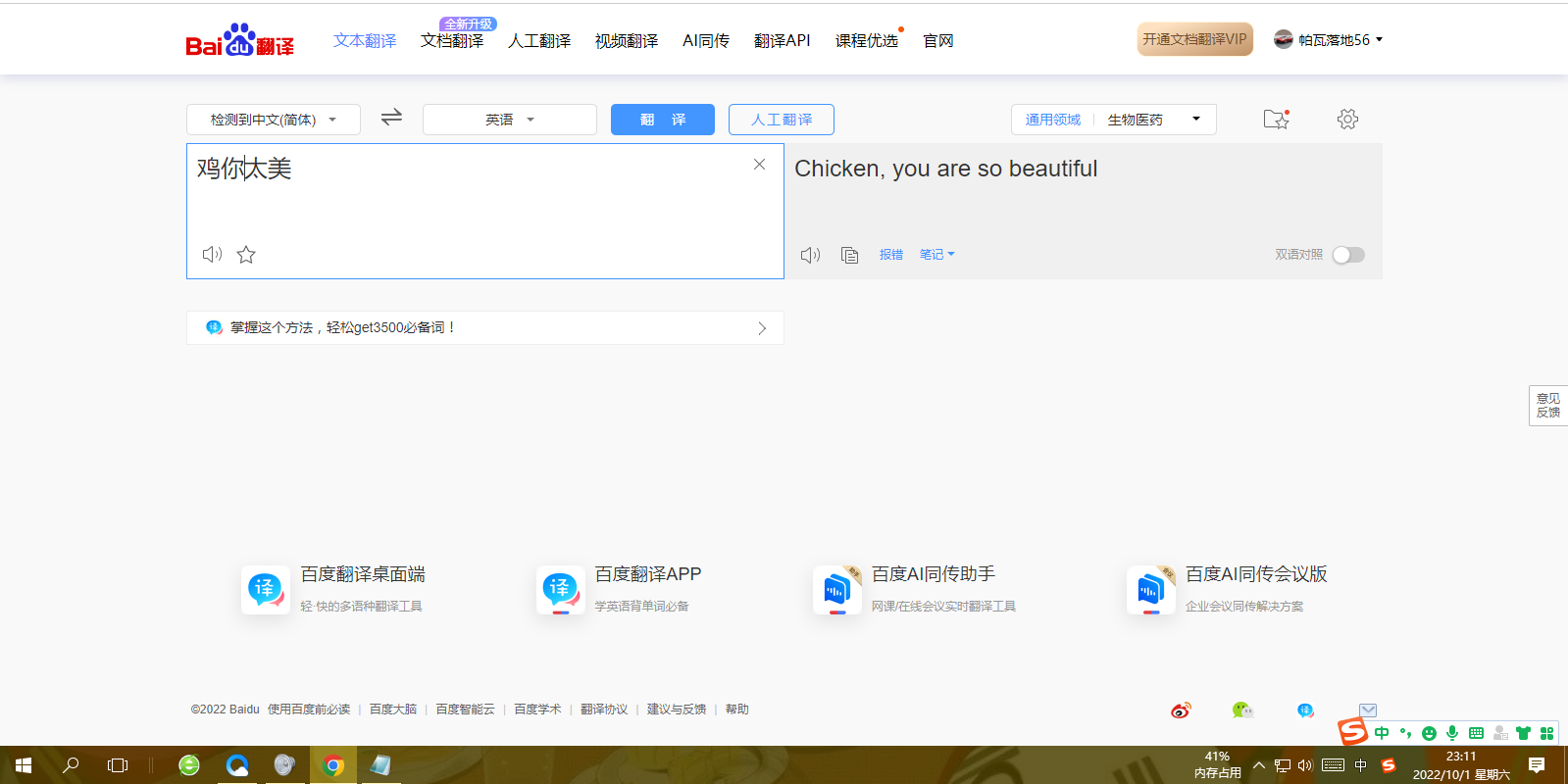Open the 使用百度前必读 footer link
This screenshot has height=784, width=1568.
click(x=309, y=710)
